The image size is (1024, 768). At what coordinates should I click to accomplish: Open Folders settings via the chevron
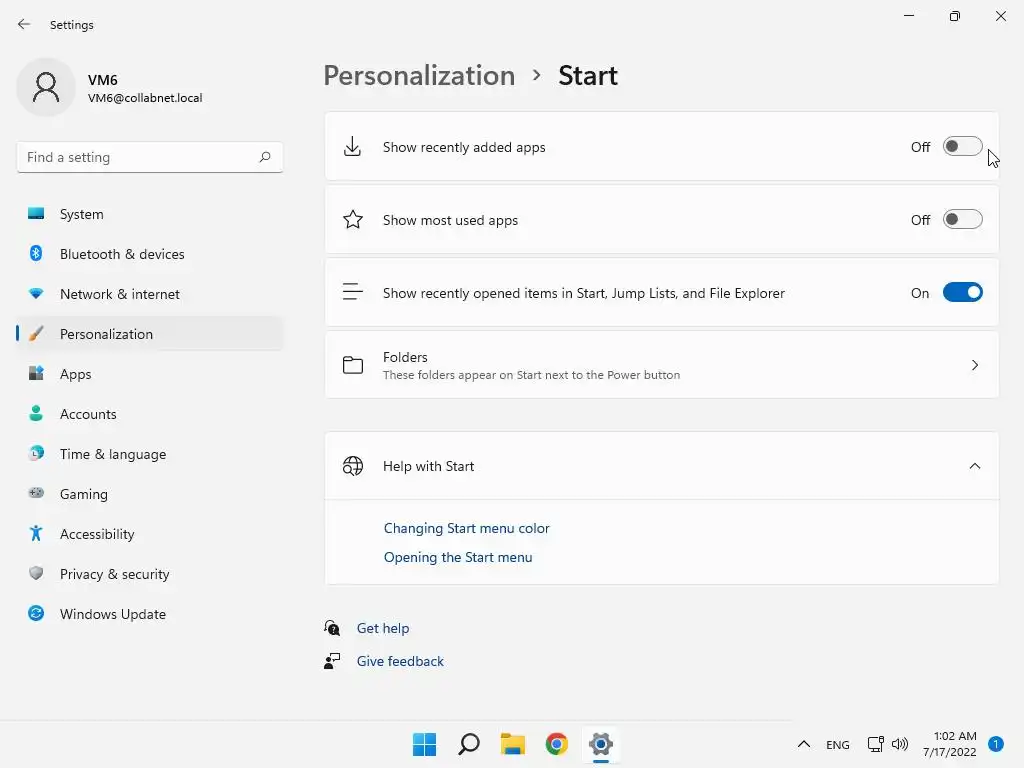click(x=975, y=365)
